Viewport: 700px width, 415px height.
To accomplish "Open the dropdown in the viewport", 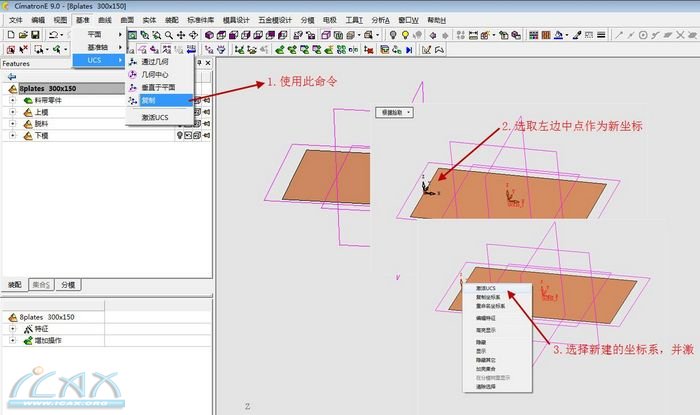I will 395,112.
